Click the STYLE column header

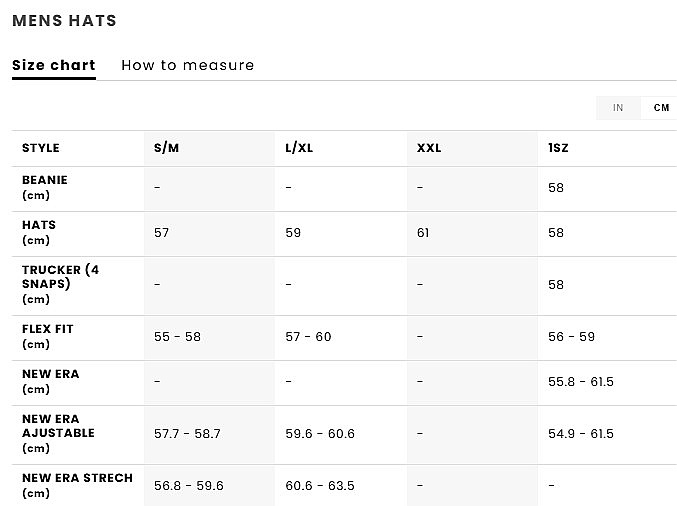(x=41, y=148)
